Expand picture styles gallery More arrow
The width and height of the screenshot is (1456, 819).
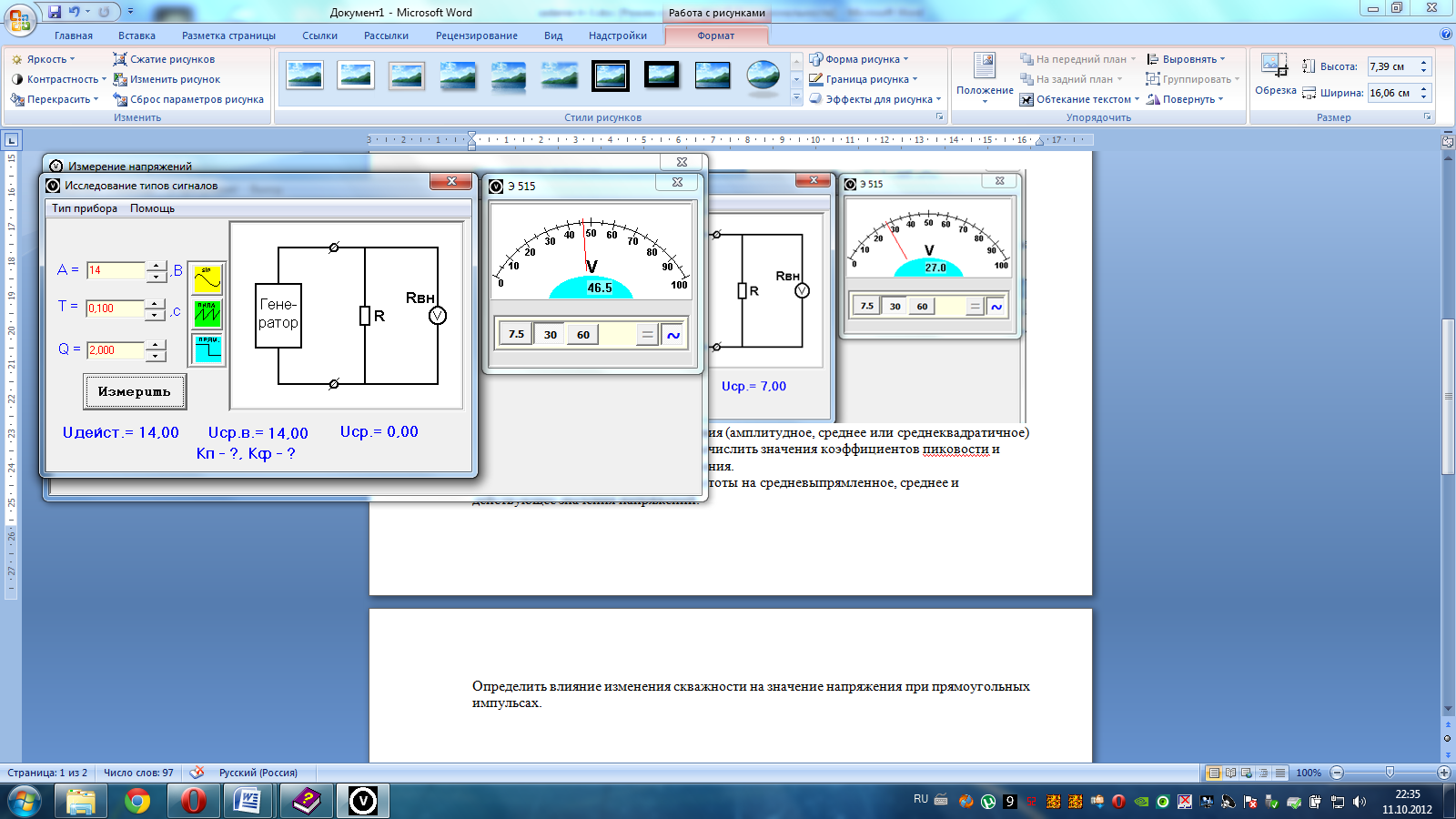796,96
